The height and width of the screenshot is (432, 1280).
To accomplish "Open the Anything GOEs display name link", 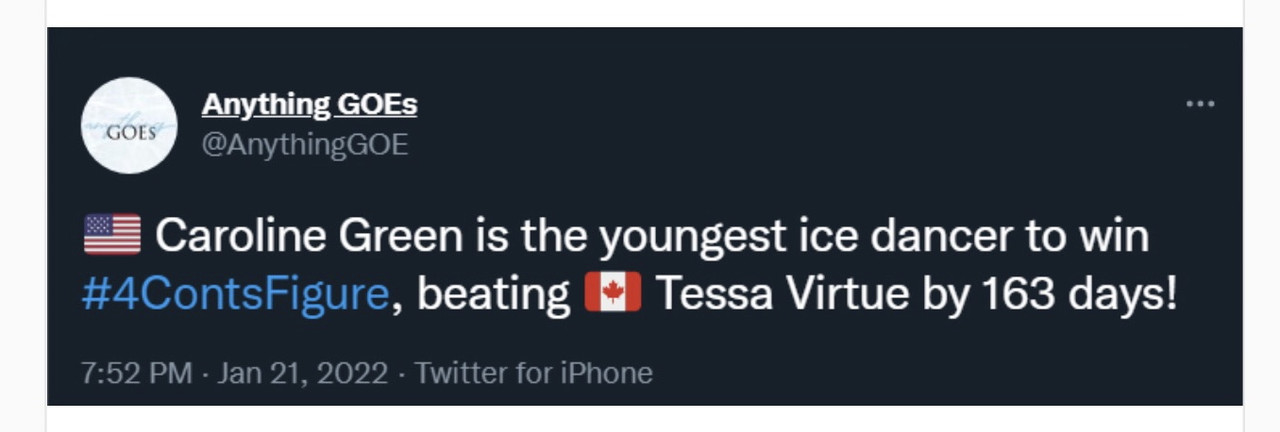I will coord(309,104).
